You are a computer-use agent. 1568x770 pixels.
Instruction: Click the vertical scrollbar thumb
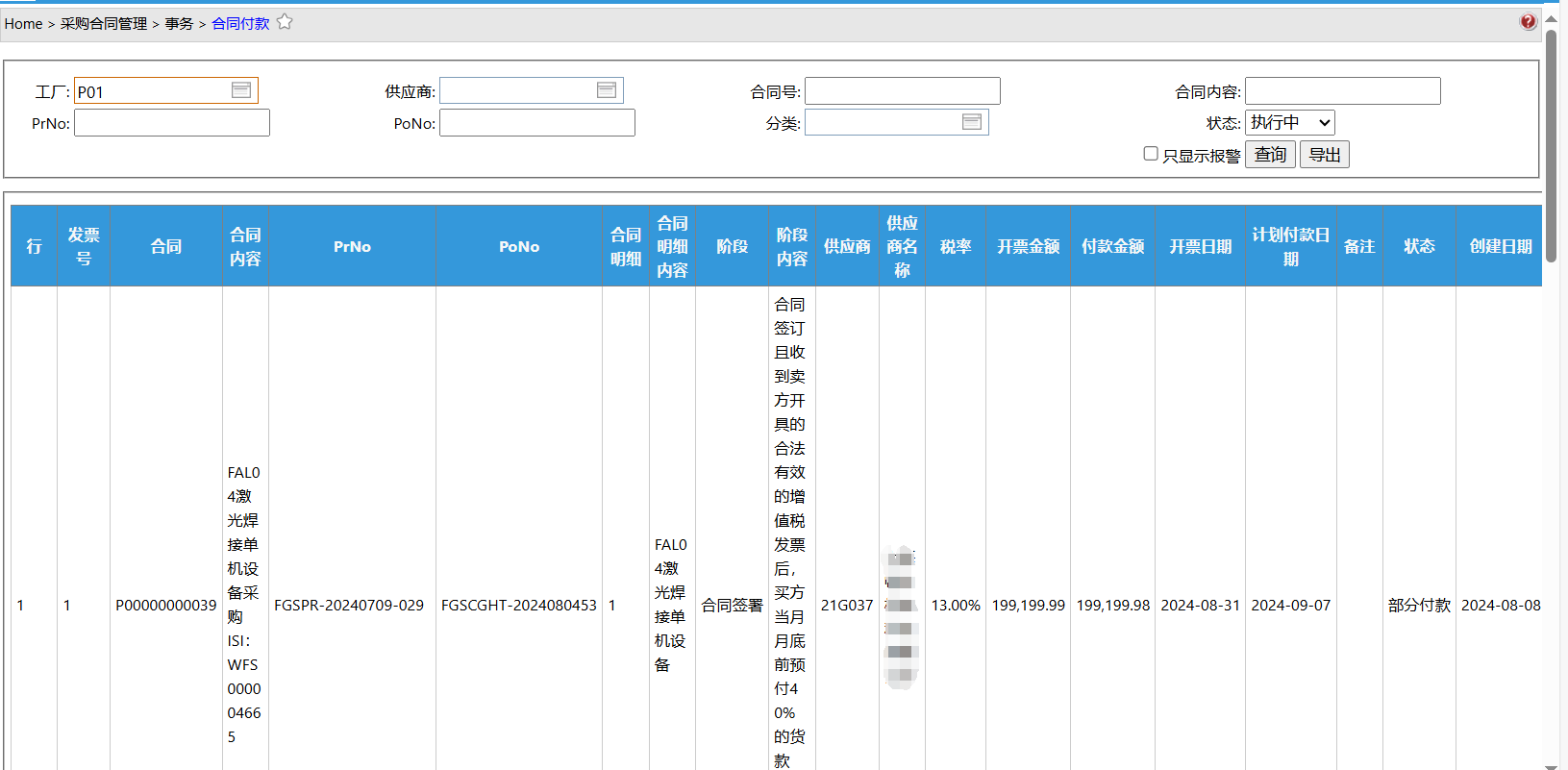coord(1551,144)
